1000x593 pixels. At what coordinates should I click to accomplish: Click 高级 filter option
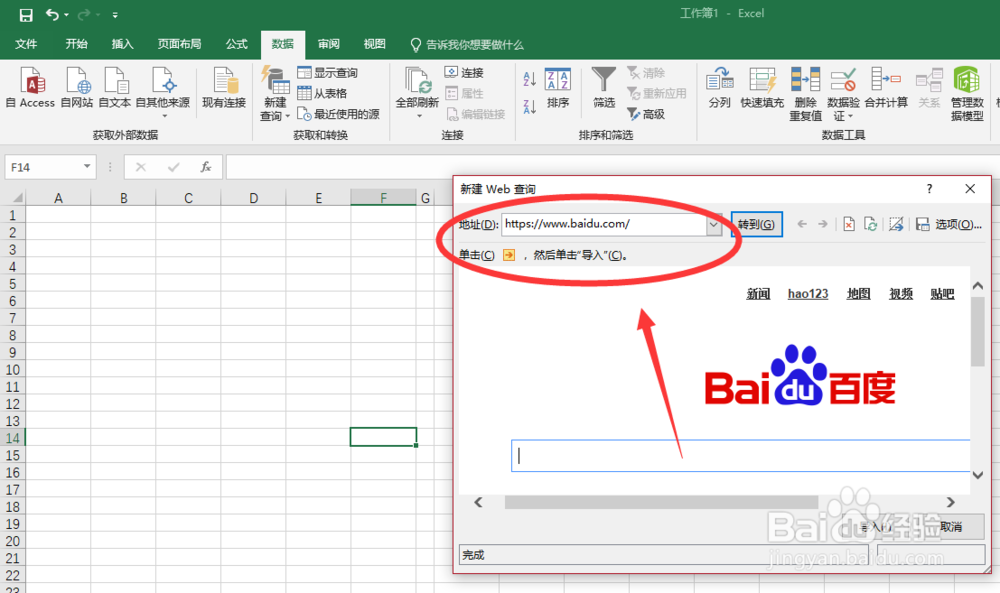[x=647, y=114]
